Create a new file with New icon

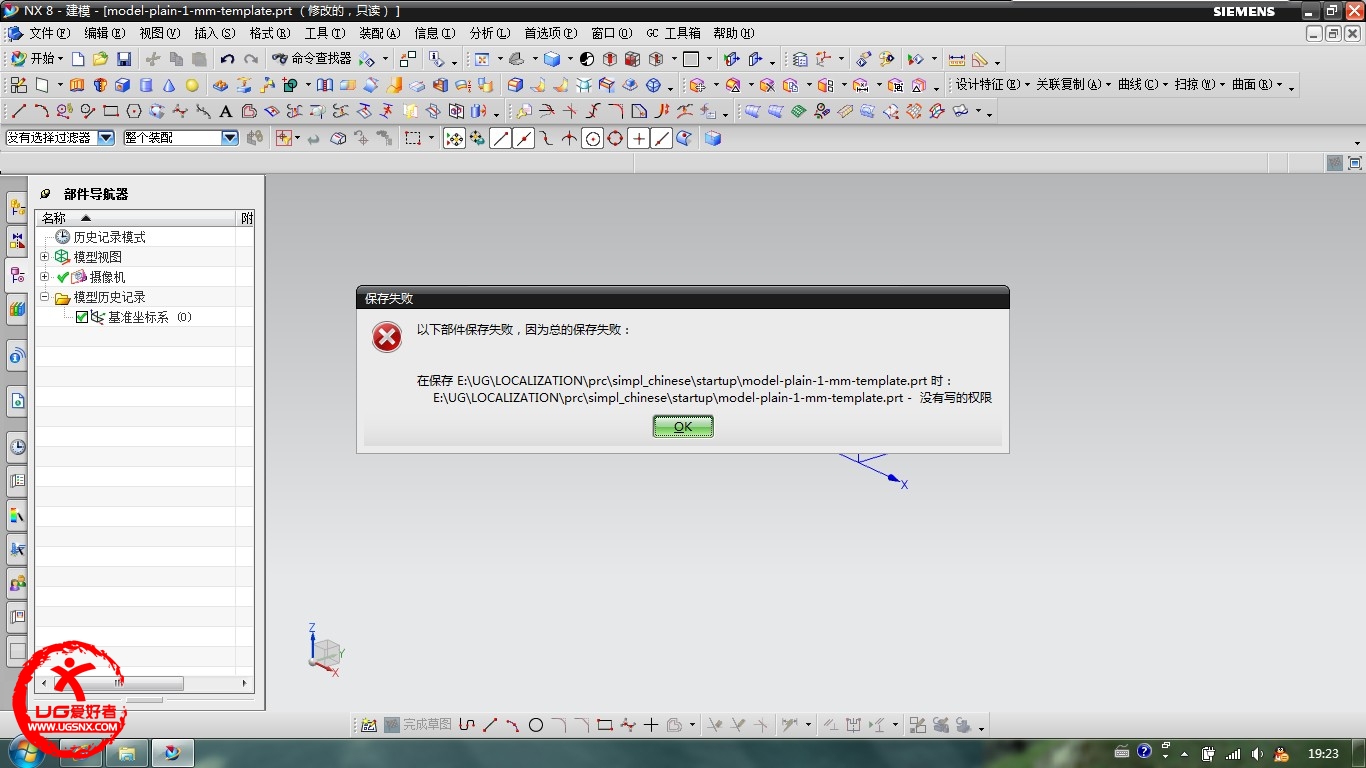pos(77,59)
